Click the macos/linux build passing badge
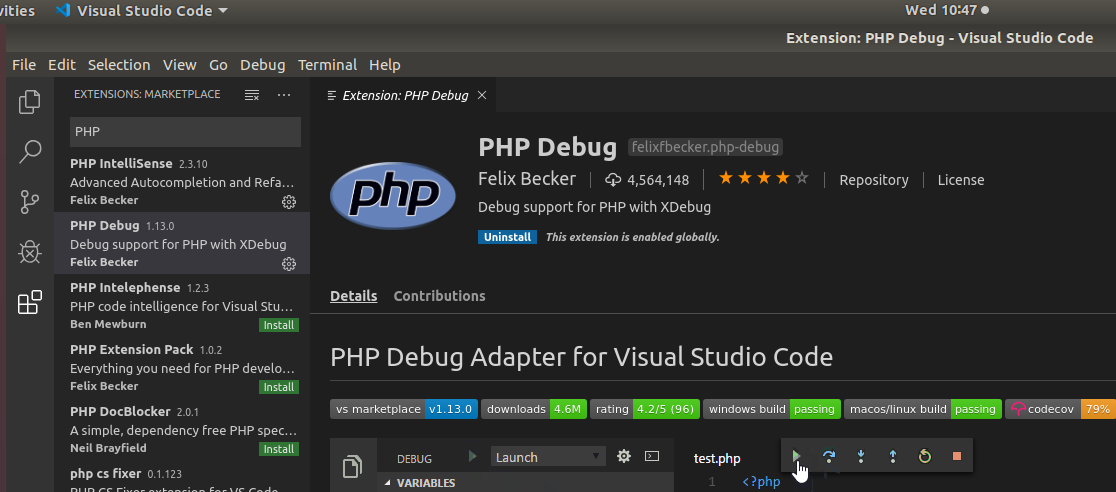 pos(922,409)
